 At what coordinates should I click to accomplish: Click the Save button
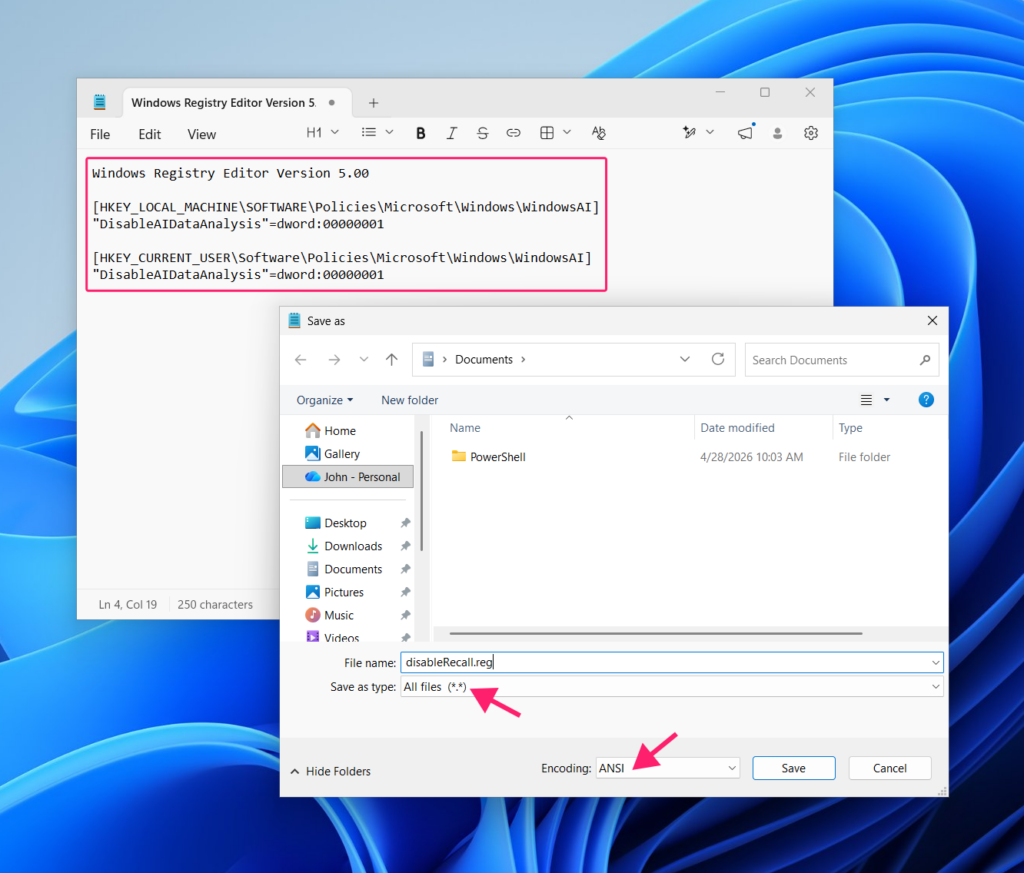point(793,769)
